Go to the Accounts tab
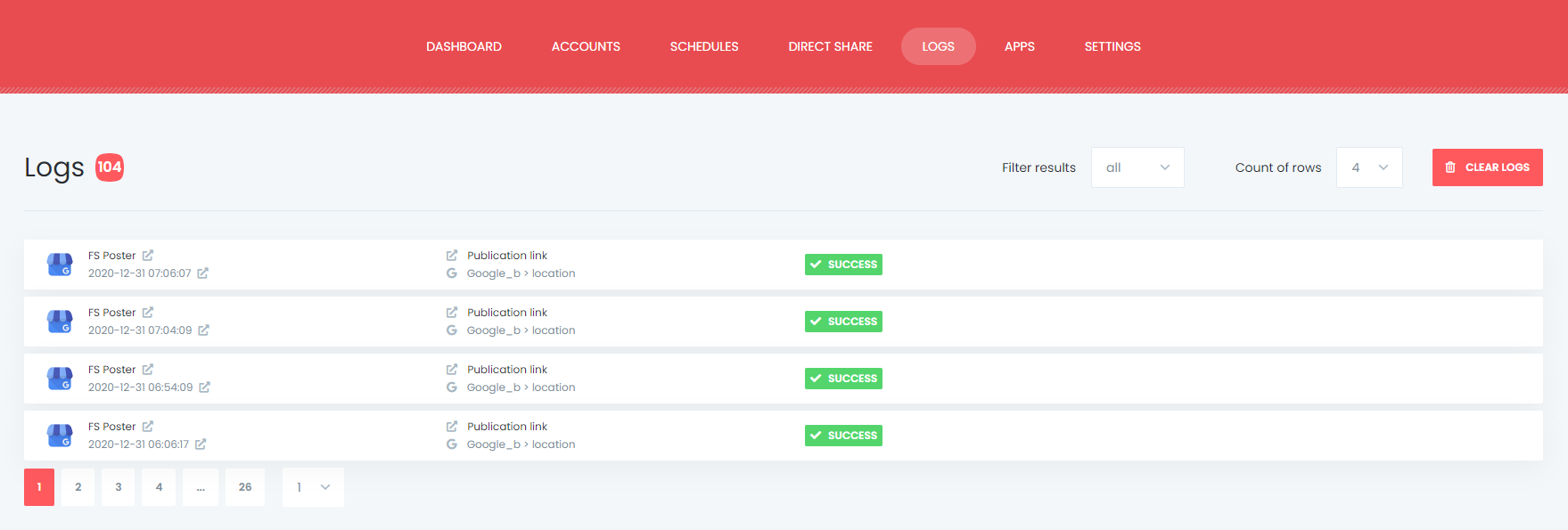Viewport: 1568px width, 530px height. [586, 46]
